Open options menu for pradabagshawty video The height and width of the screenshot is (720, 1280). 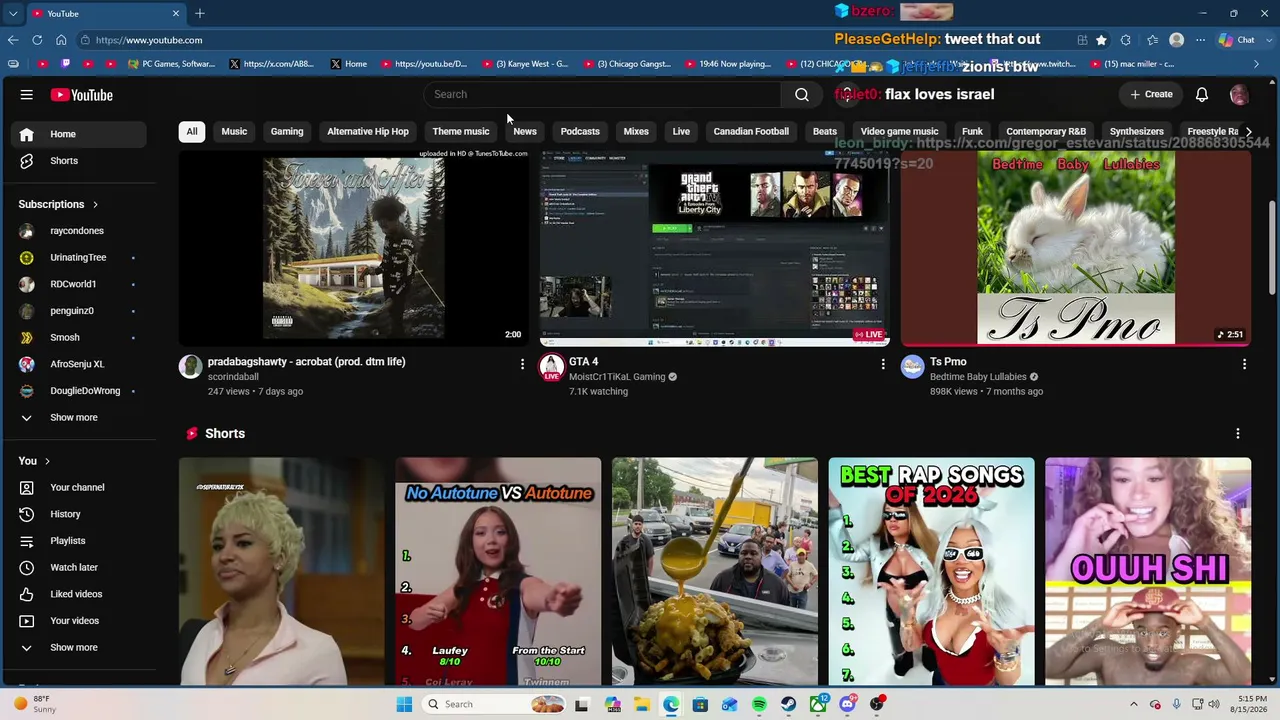[x=522, y=364]
